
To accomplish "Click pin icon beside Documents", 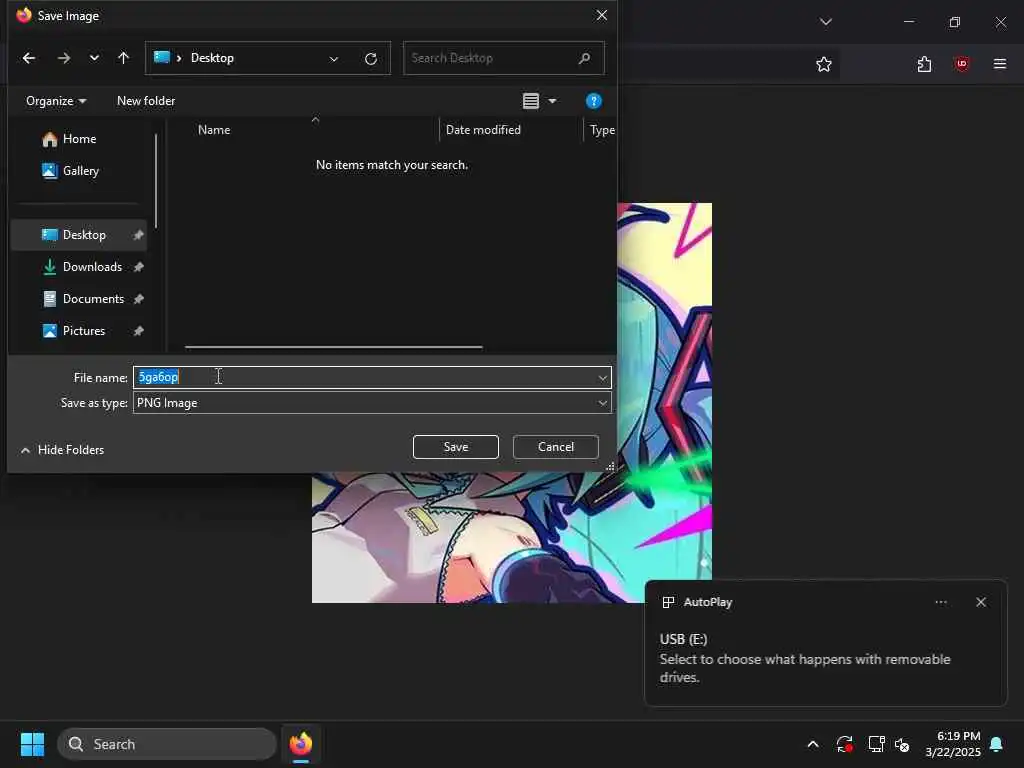I will [138, 299].
